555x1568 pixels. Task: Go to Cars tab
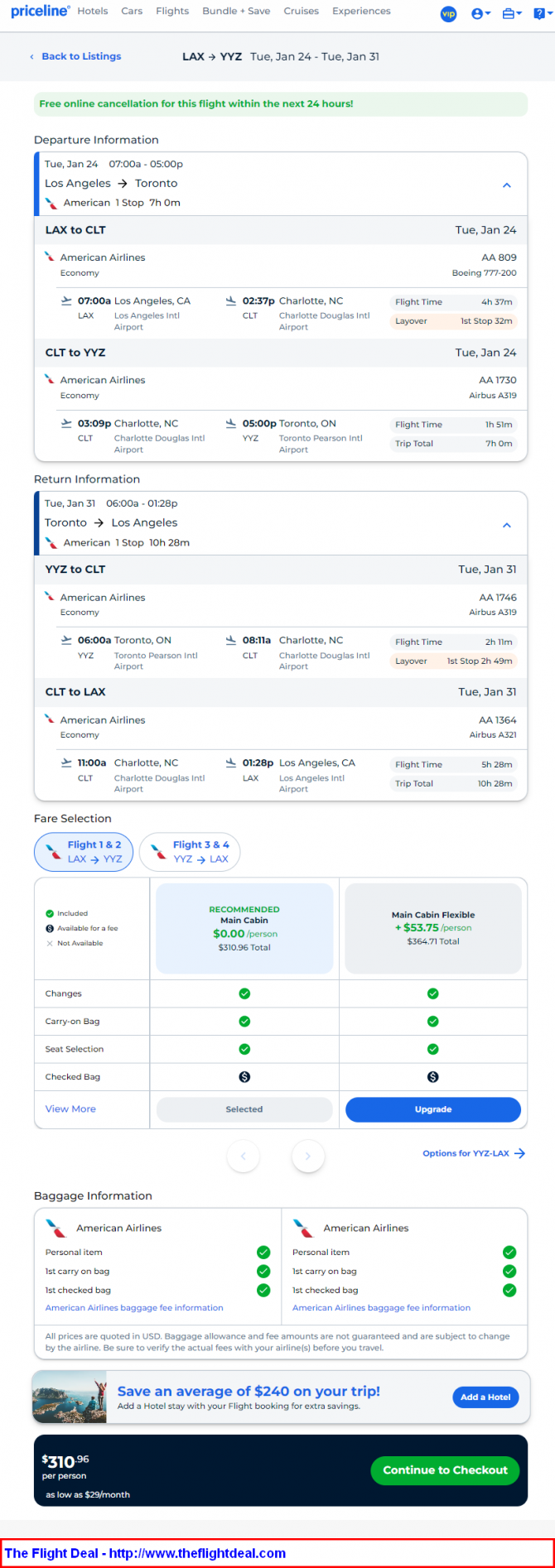(132, 12)
